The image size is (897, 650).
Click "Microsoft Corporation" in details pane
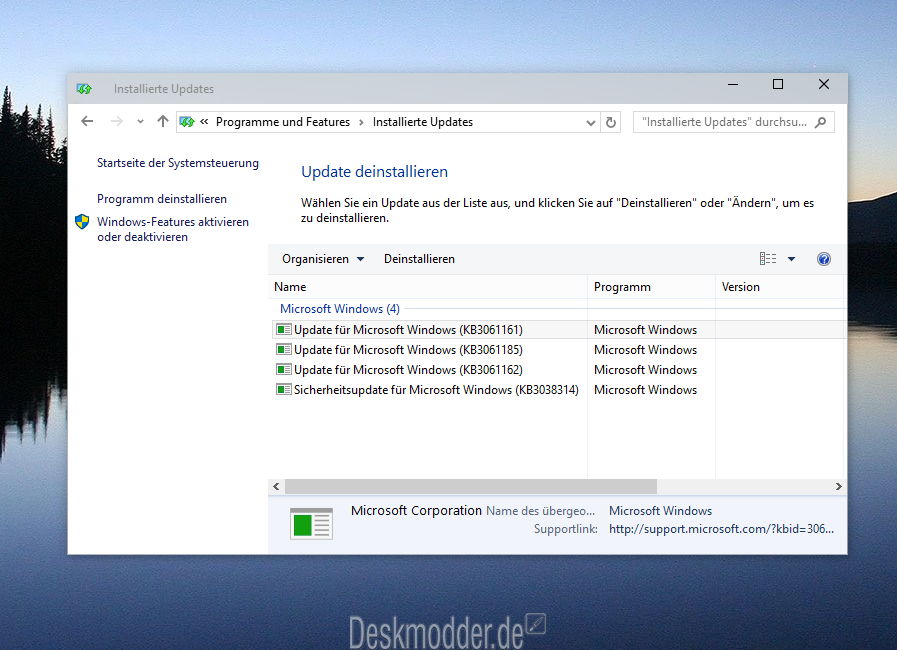pyautogui.click(x=416, y=510)
